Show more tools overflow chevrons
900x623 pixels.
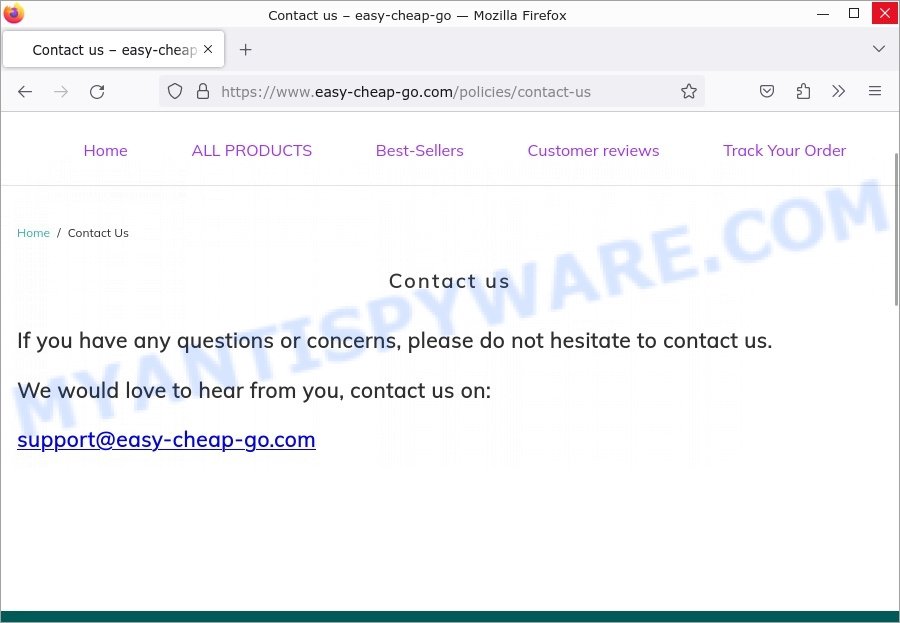click(839, 91)
